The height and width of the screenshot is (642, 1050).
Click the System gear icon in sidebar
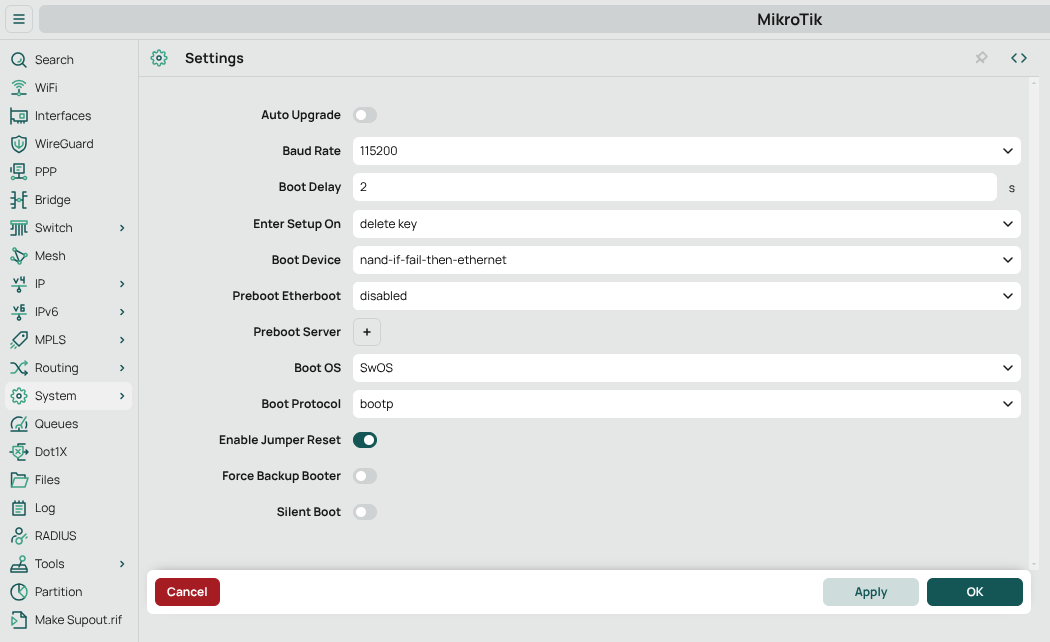[19, 396]
